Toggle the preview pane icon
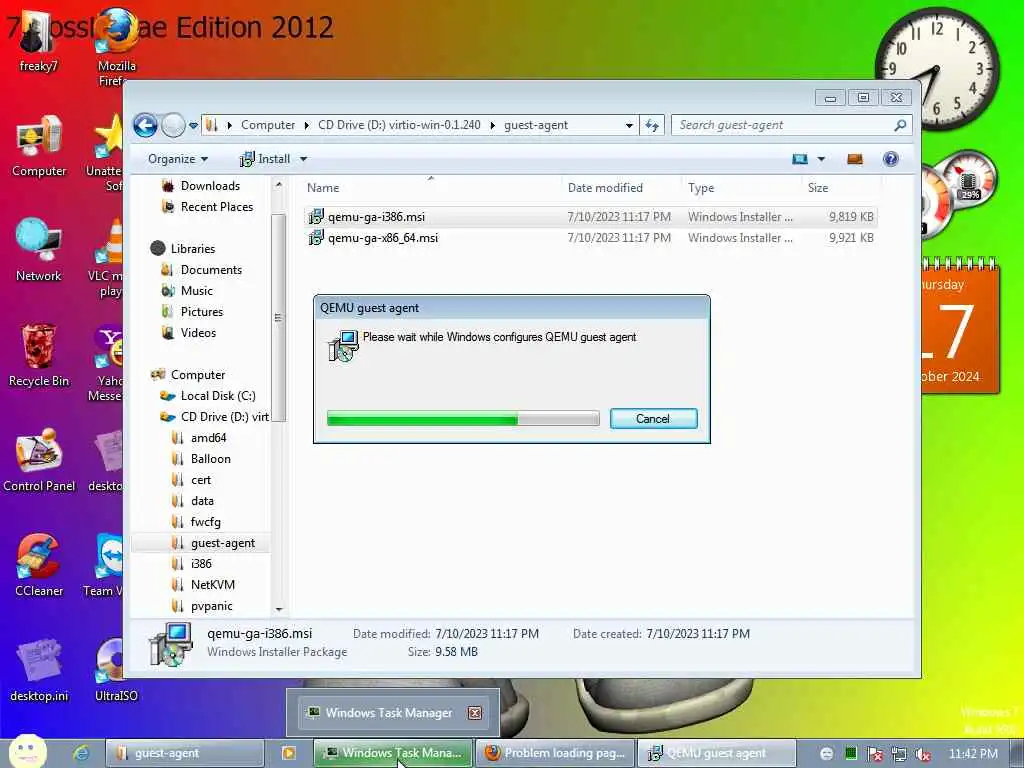 point(855,159)
